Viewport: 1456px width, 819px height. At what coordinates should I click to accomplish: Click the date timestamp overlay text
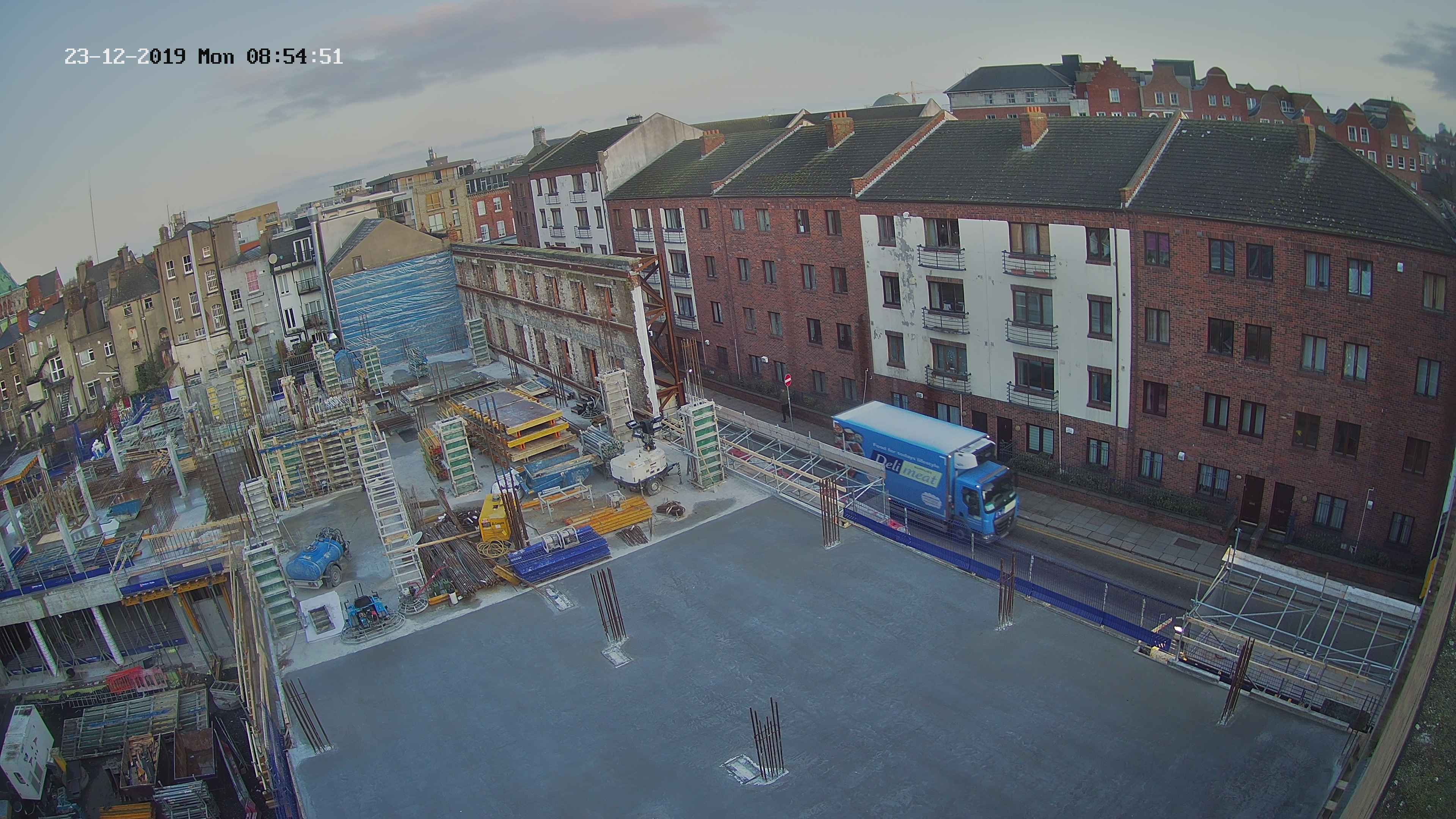coord(124,56)
